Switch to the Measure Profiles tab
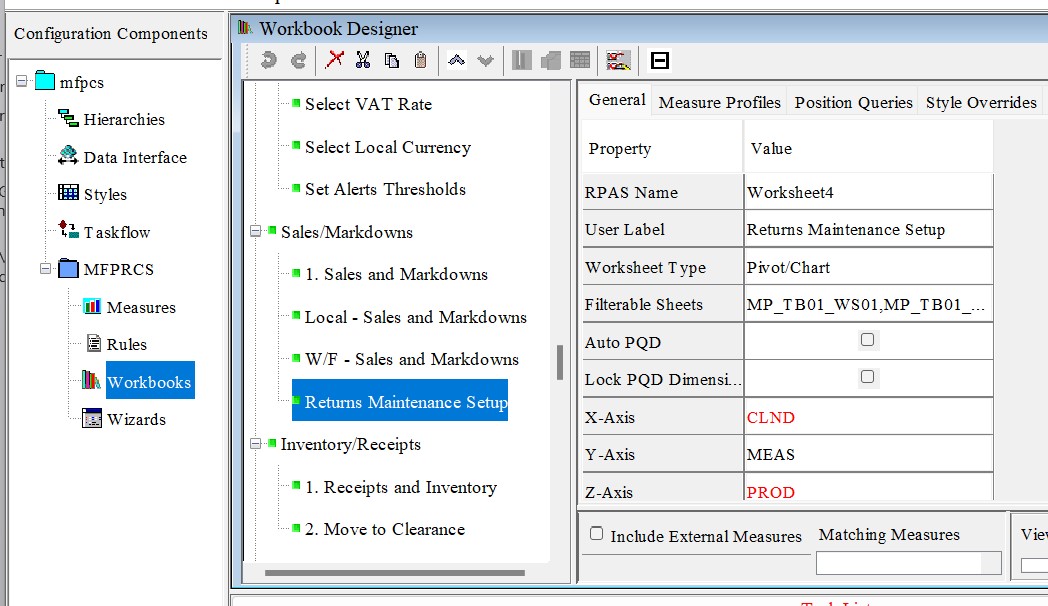Image resolution: width=1048 pixels, height=606 pixels. click(719, 101)
